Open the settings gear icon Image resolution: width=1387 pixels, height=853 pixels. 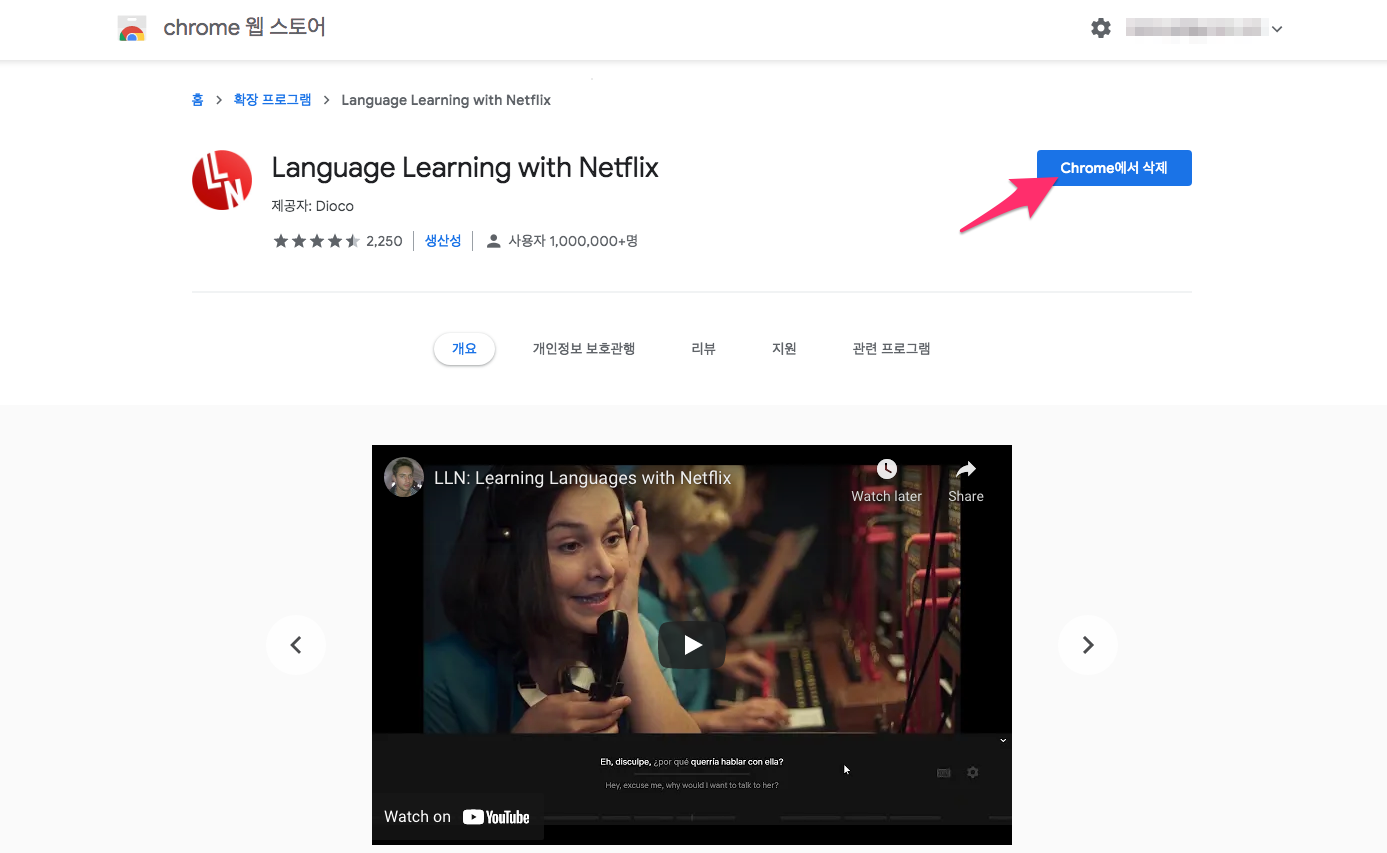(1101, 28)
